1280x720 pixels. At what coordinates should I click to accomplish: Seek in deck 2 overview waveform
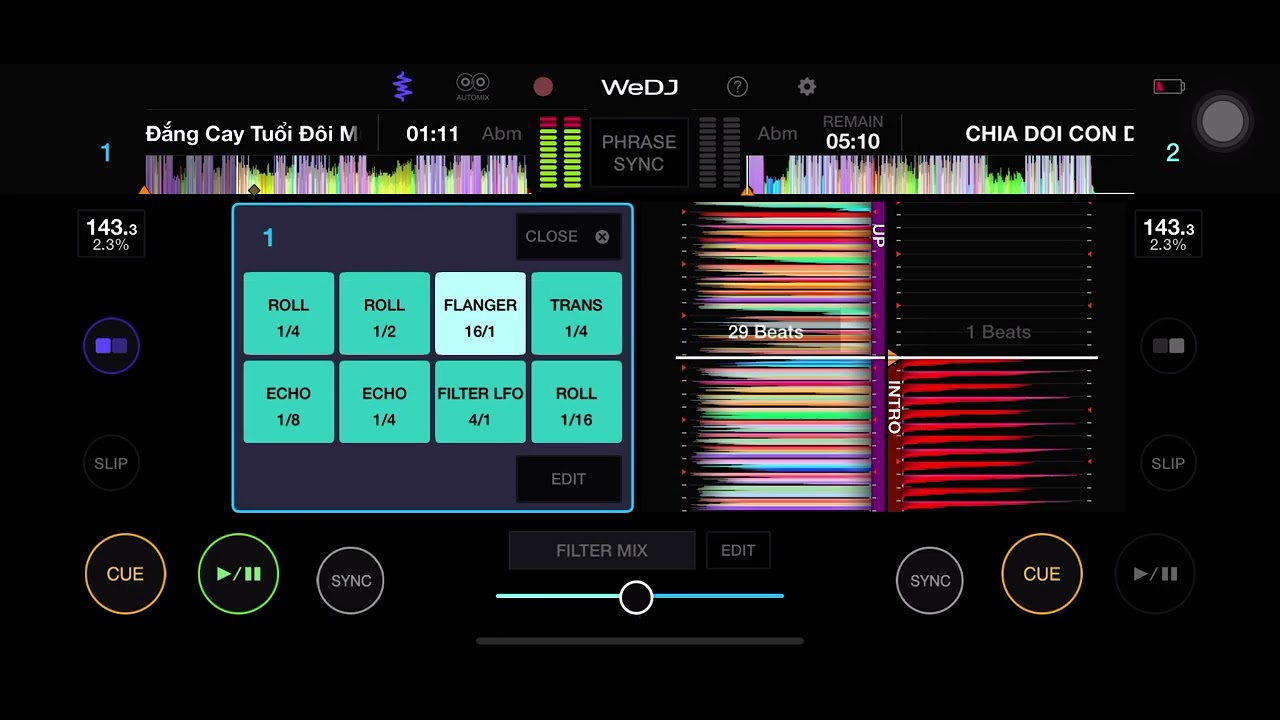coord(940,174)
